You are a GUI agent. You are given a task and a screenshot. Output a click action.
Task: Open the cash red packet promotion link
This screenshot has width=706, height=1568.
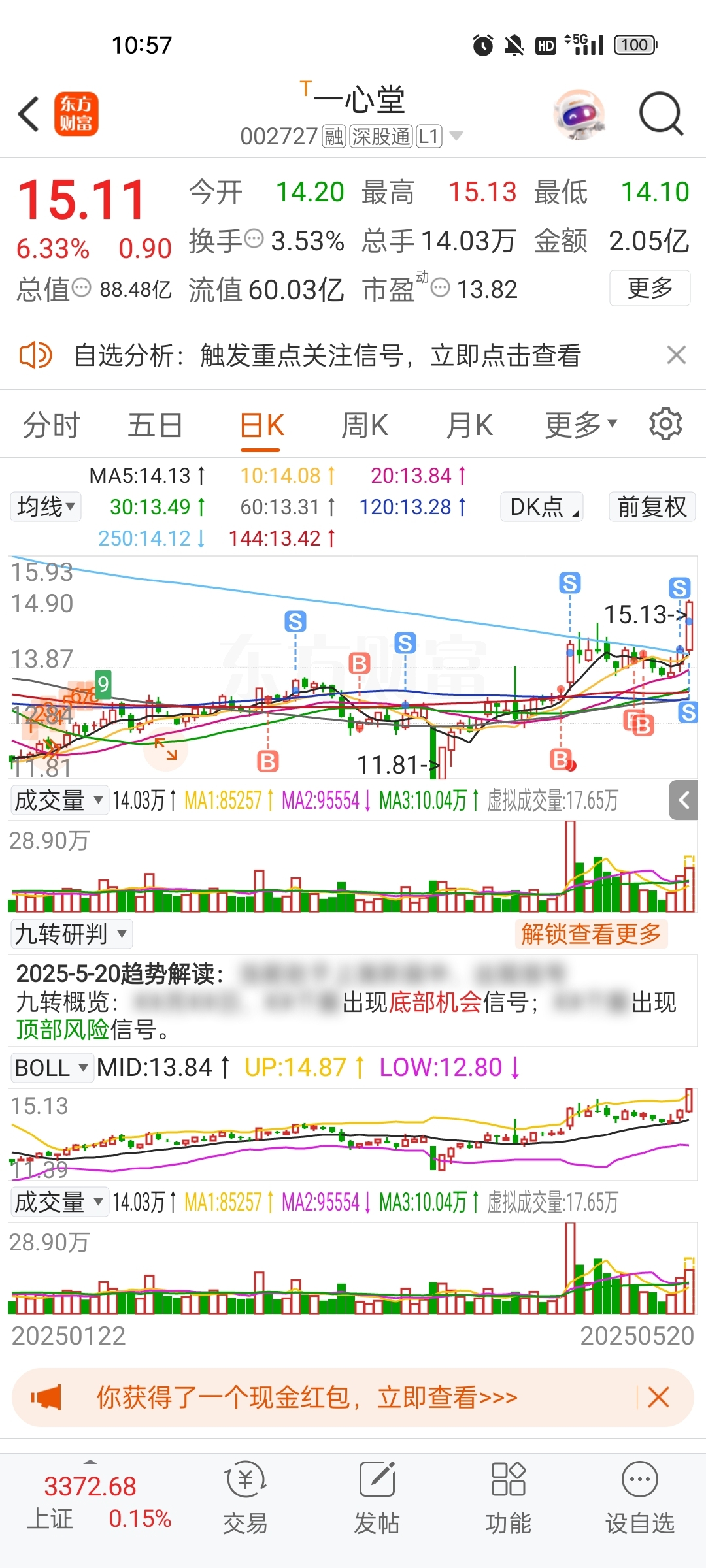click(x=307, y=1397)
